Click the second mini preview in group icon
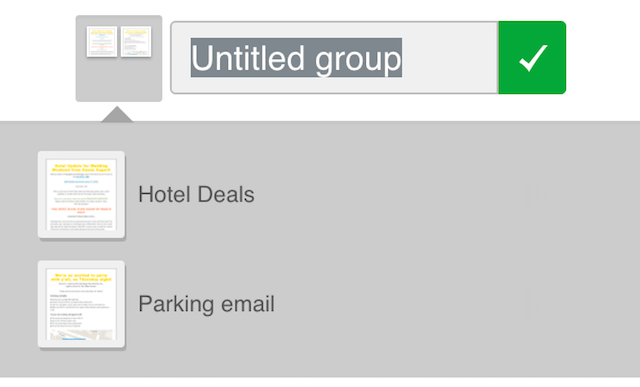Image resolution: width=640 pixels, height=387 pixels. point(136,42)
